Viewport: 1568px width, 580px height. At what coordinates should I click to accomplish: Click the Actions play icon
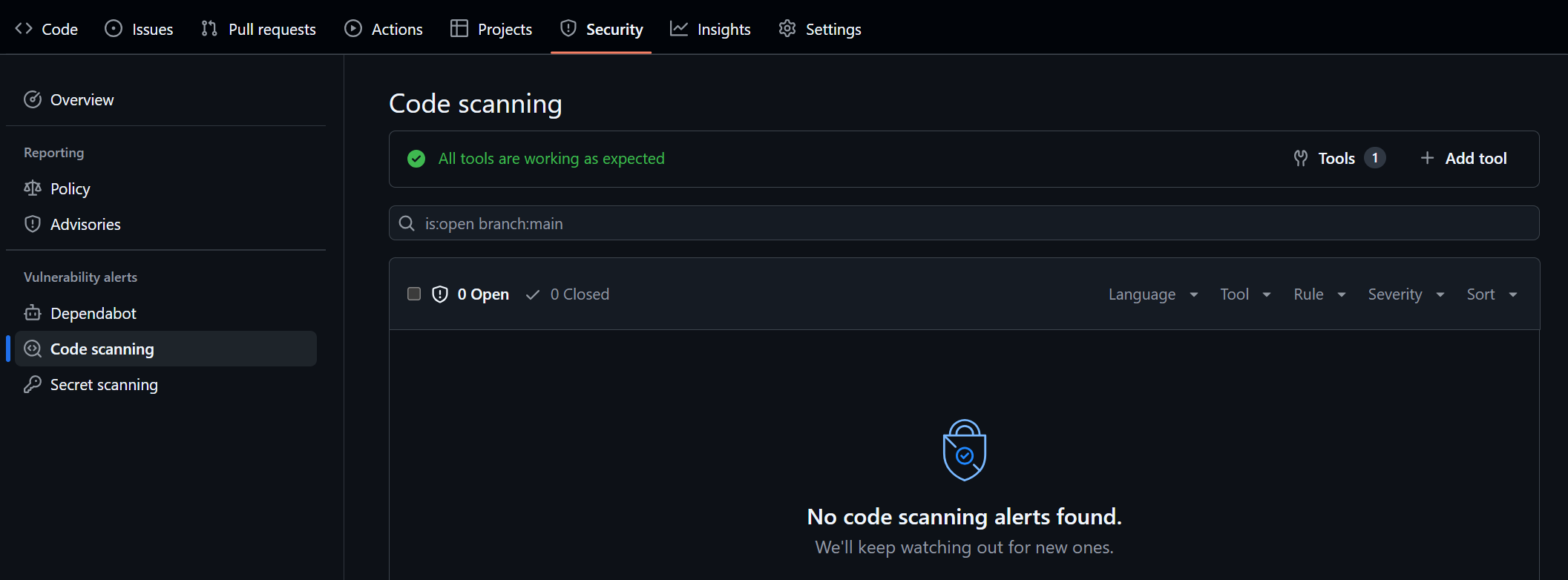353,29
